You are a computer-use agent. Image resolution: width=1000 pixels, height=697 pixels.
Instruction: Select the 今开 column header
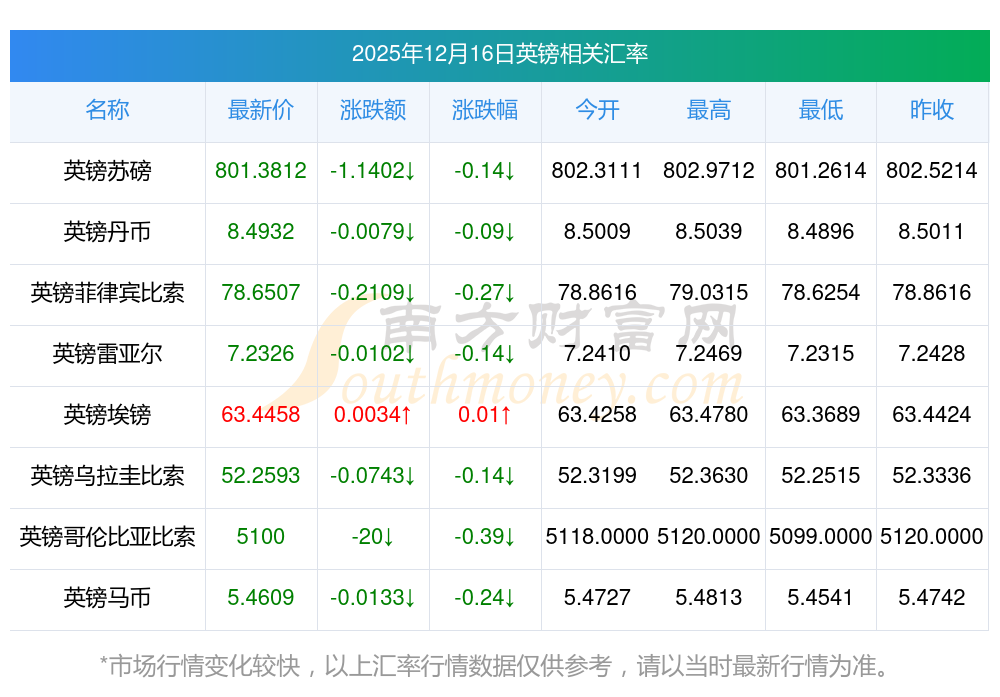coord(597,110)
